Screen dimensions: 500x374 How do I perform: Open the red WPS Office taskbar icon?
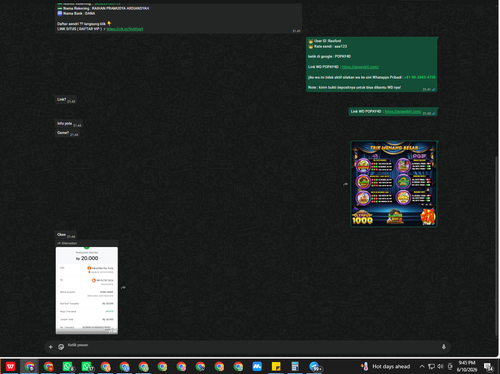tap(10, 367)
